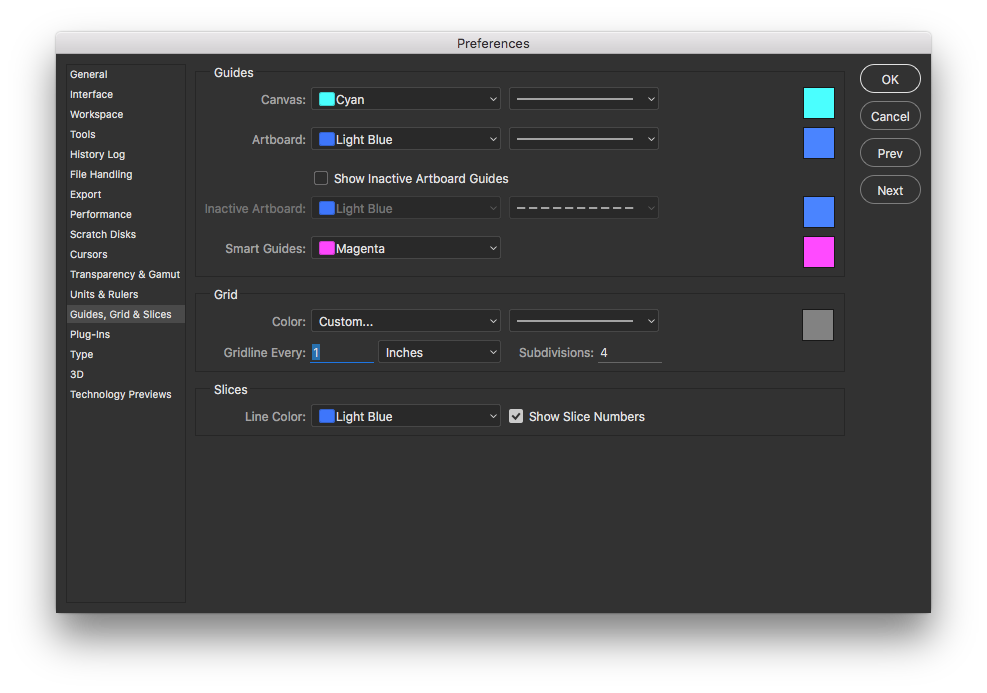Screen dimensions: 987x693
Task: Open the Artboard color dropdown
Action: [406, 139]
